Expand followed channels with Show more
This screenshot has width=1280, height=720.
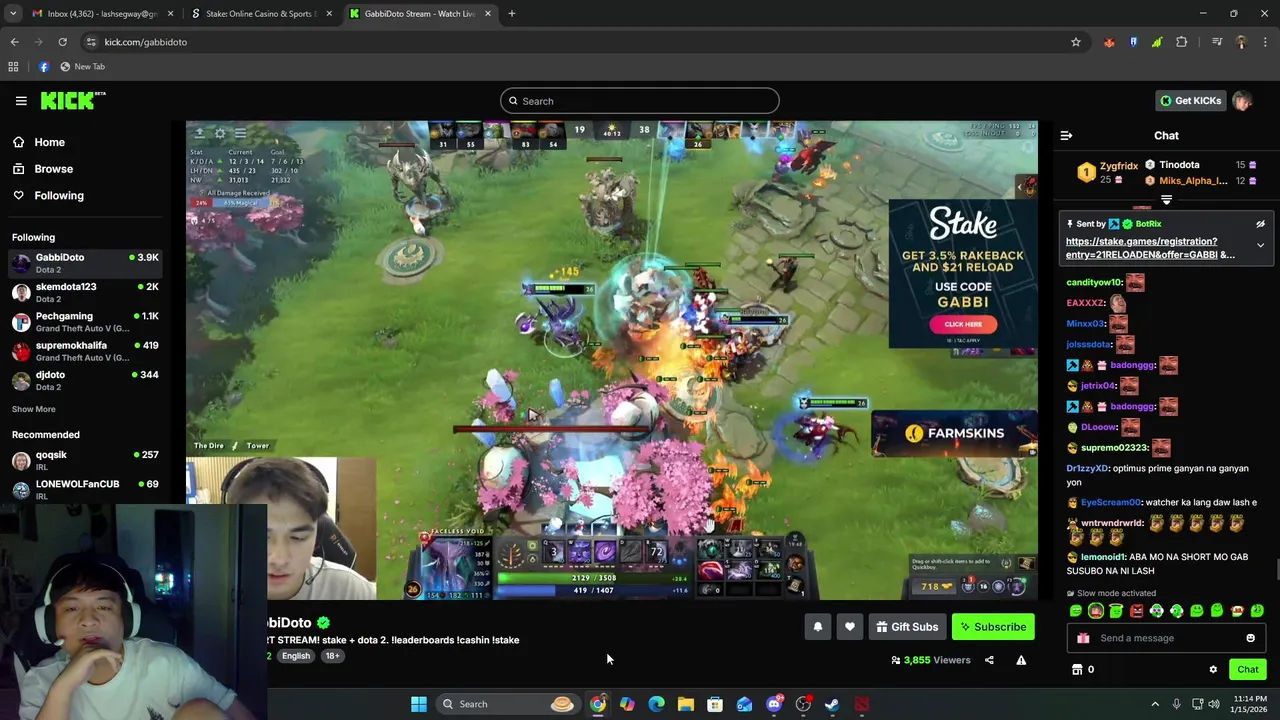[34, 409]
